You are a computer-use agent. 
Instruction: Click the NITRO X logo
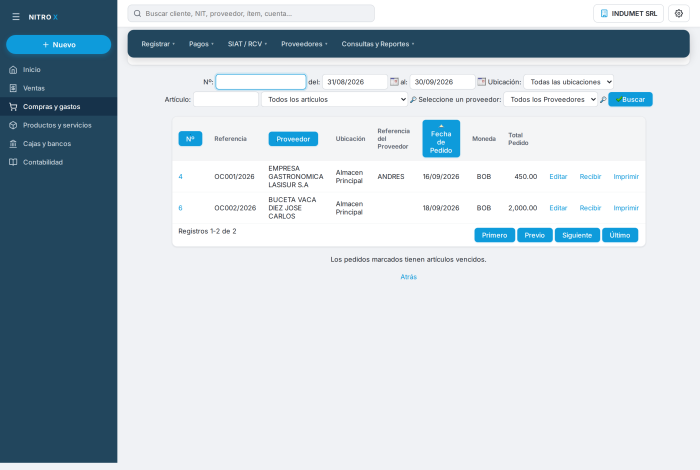click(43, 17)
